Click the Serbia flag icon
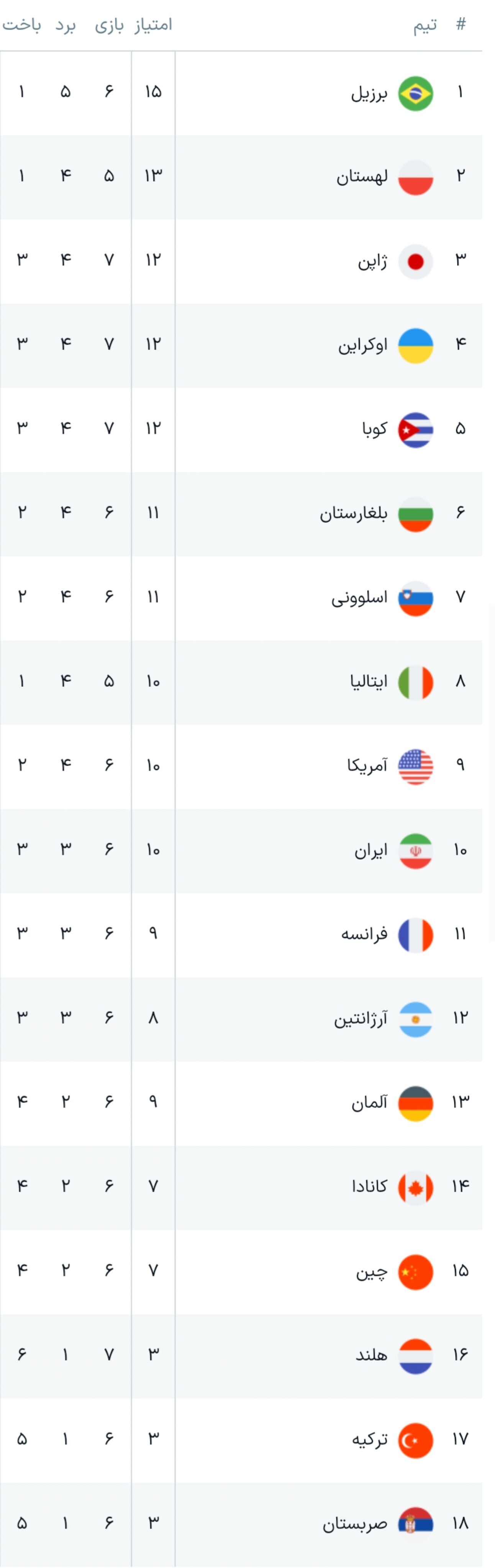The image size is (495, 1568). tap(415, 1524)
